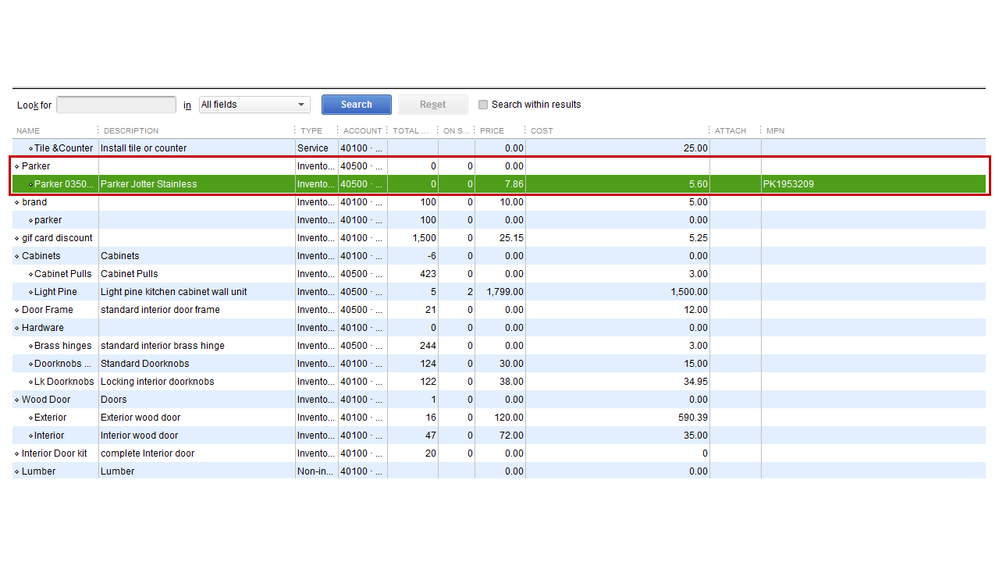The height and width of the screenshot is (562, 999).
Task: Click the diamond marker beside Parker item
Action: pos(17,167)
